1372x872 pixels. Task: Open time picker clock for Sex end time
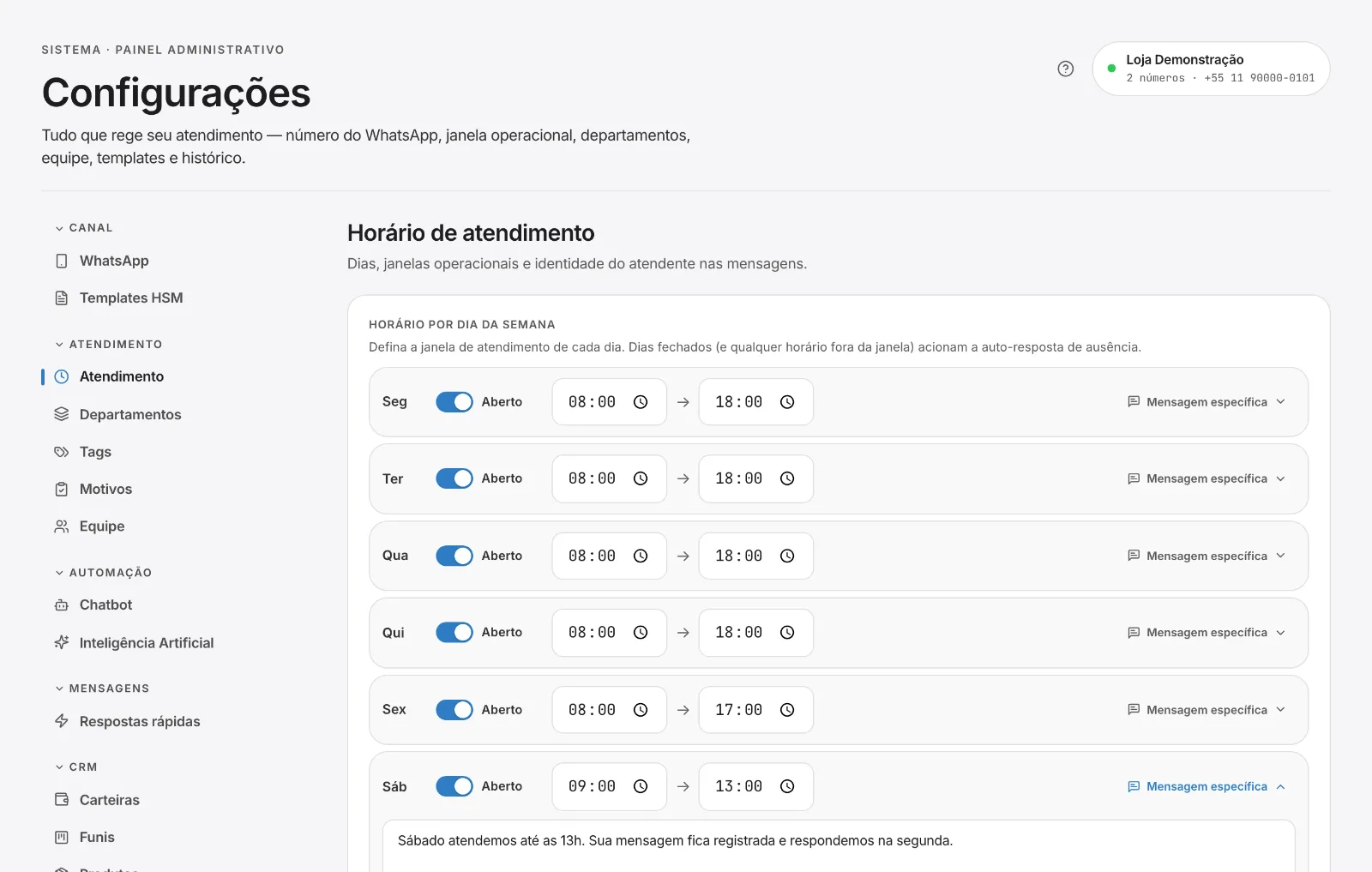click(787, 710)
